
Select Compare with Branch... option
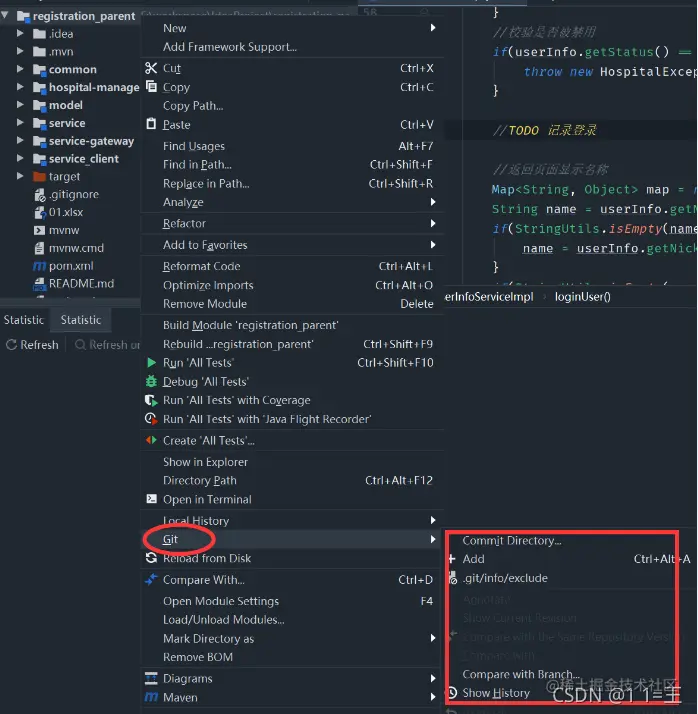tap(521, 674)
